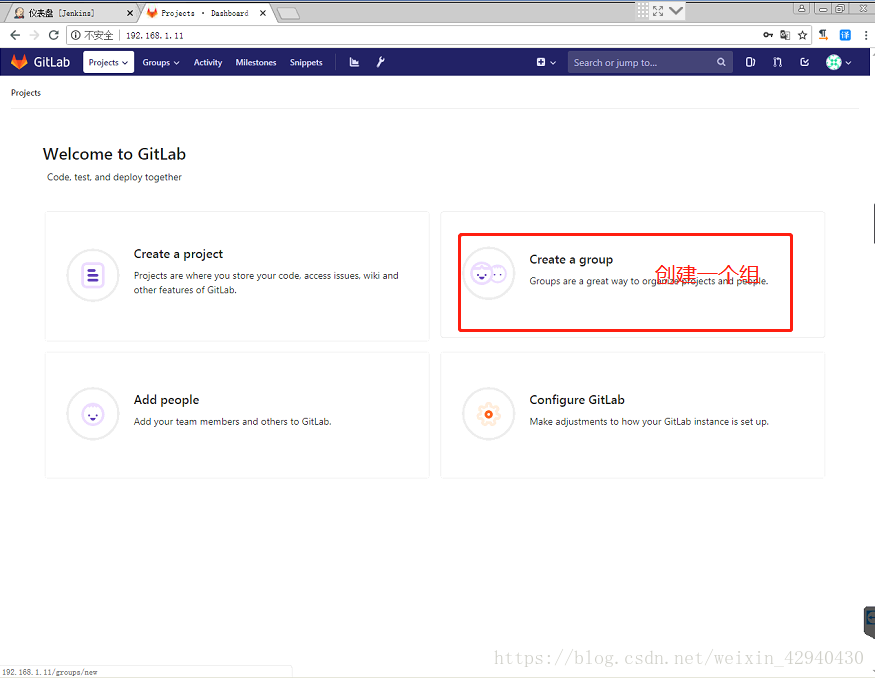
Task: Click the Add people smiley icon
Action: coord(93,414)
